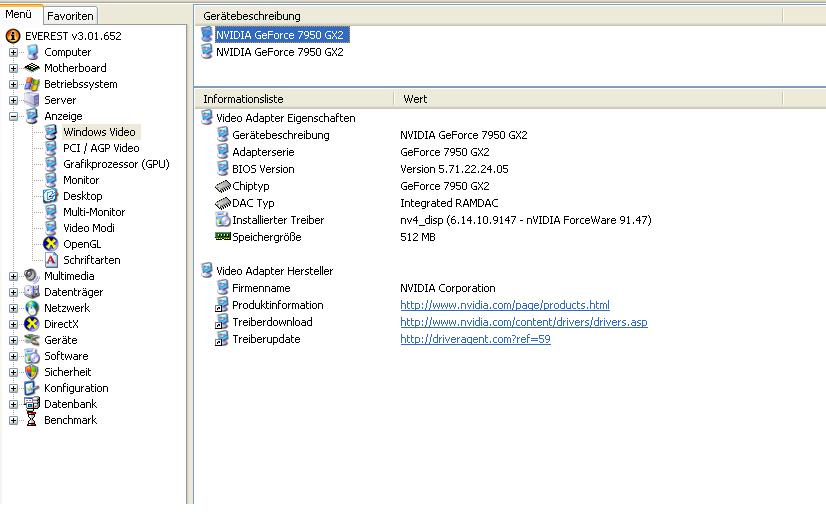The width and height of the screenshot is (826, 512).
Task: Click the Speichergröße memory module icon
Action: click(x=223, y=237)
